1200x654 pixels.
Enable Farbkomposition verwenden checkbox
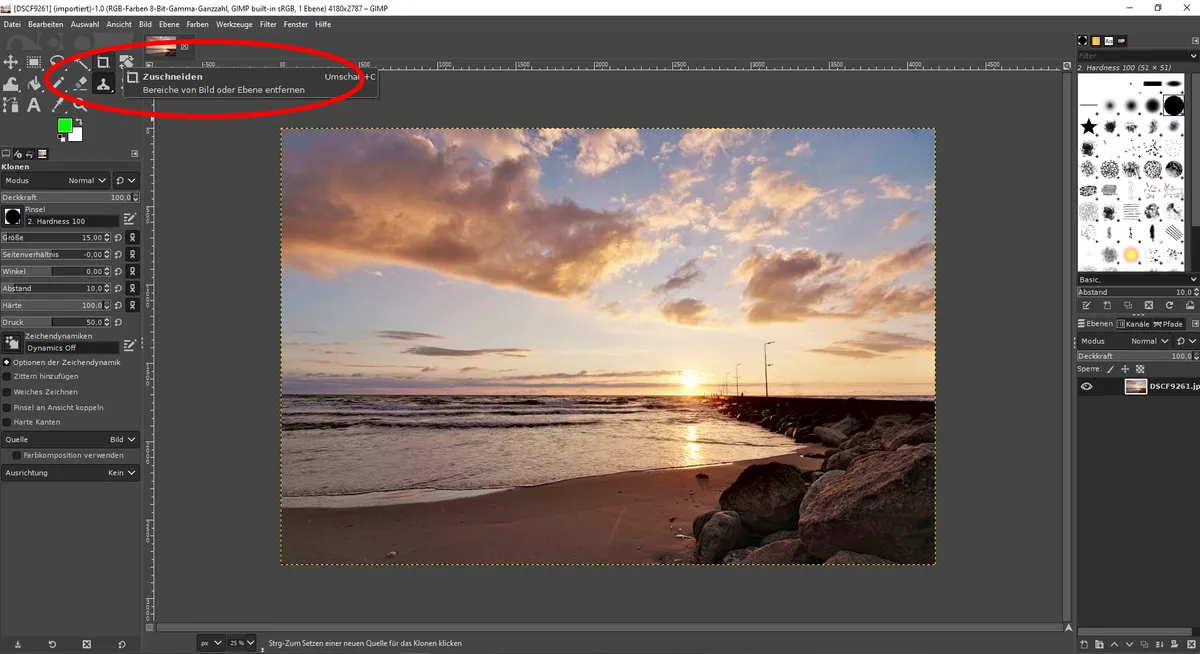pos(17,455)
